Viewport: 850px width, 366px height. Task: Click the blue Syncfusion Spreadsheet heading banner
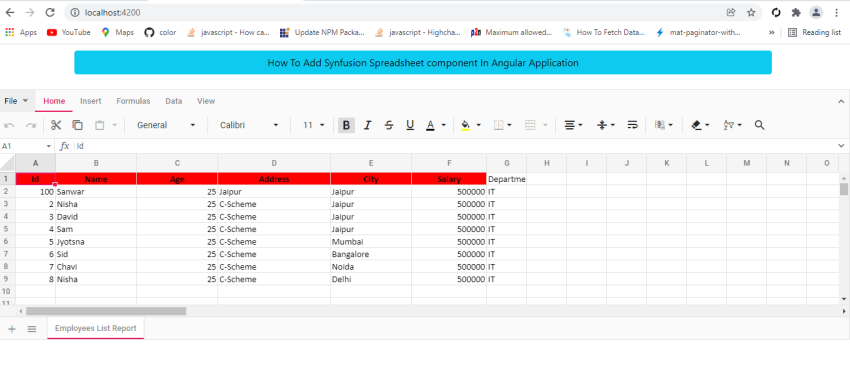(x=423, y=62)
